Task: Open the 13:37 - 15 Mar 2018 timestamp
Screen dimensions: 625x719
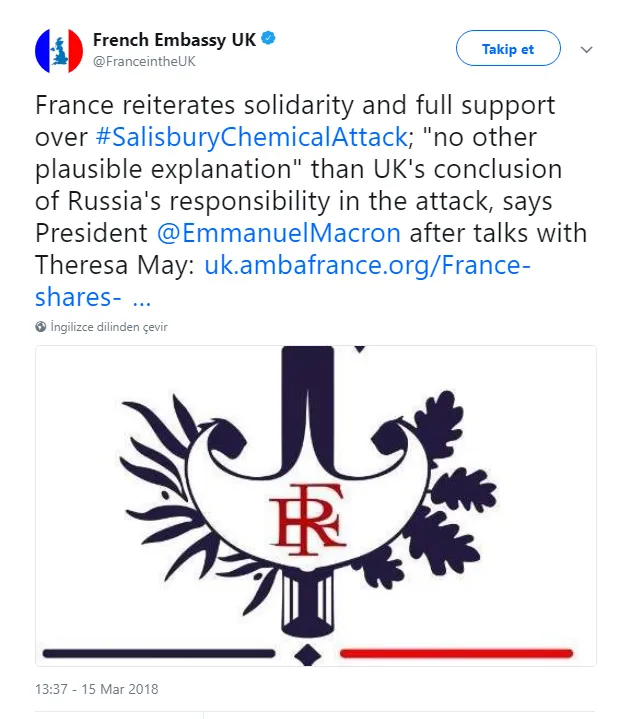Action: click(96, 689)
